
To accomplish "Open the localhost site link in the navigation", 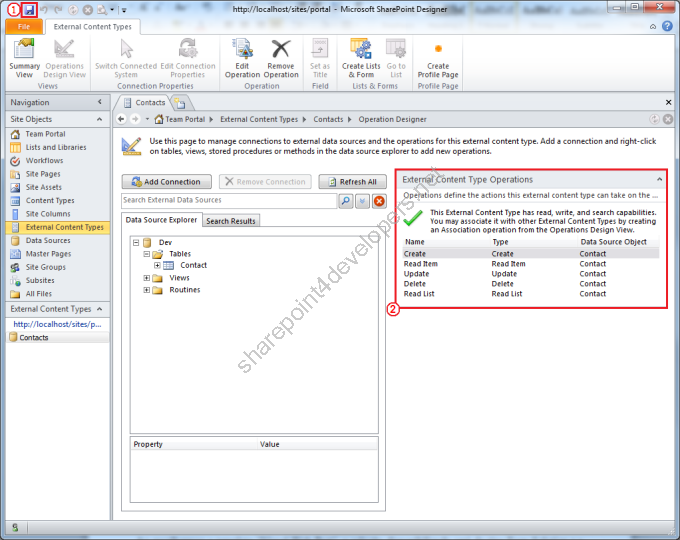I will tap(57, 324).
